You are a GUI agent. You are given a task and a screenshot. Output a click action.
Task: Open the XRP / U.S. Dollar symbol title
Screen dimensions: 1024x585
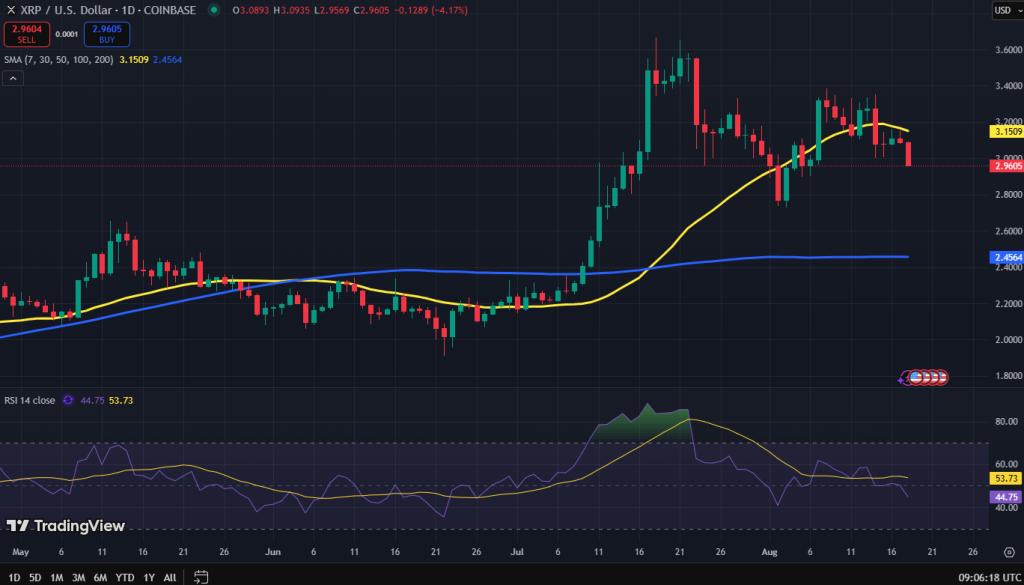[x=107, y=10]
